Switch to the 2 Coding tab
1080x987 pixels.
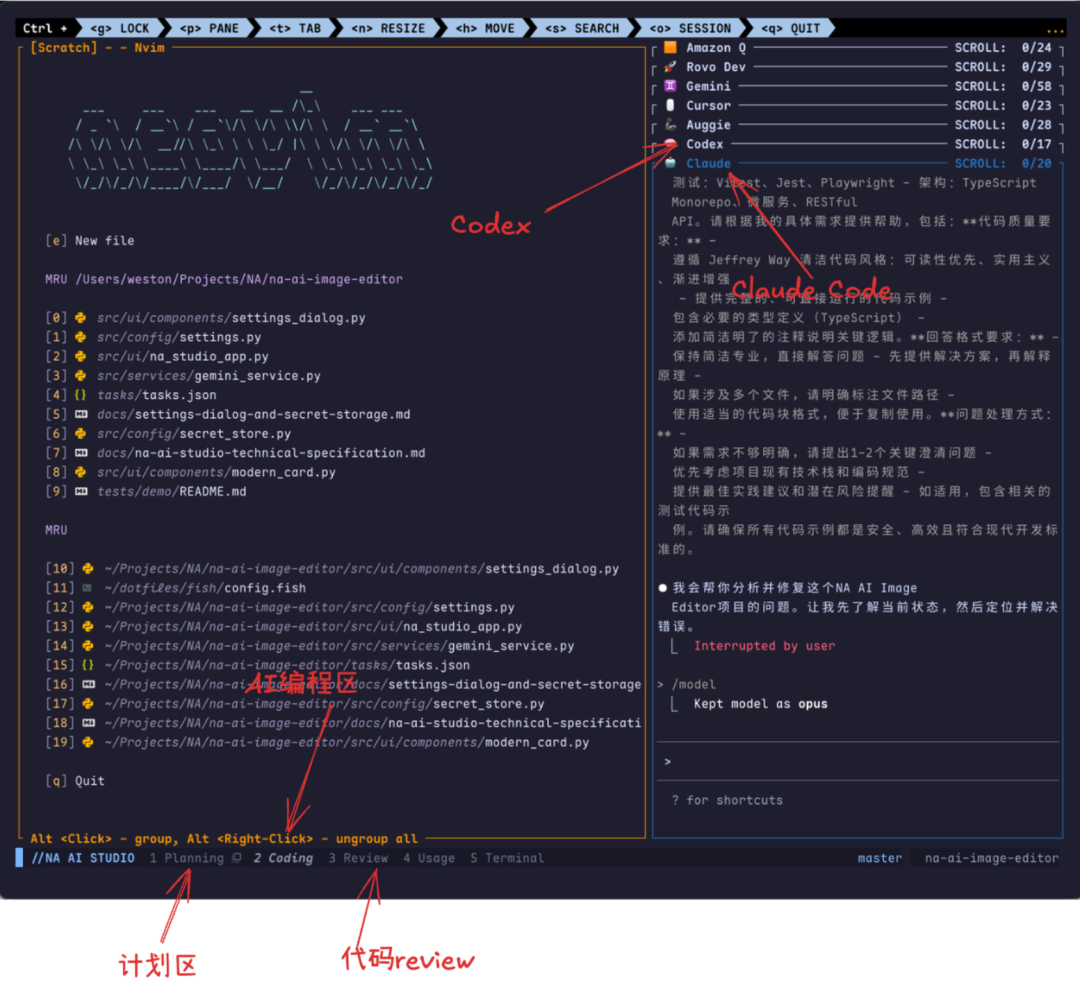point(283,858)
